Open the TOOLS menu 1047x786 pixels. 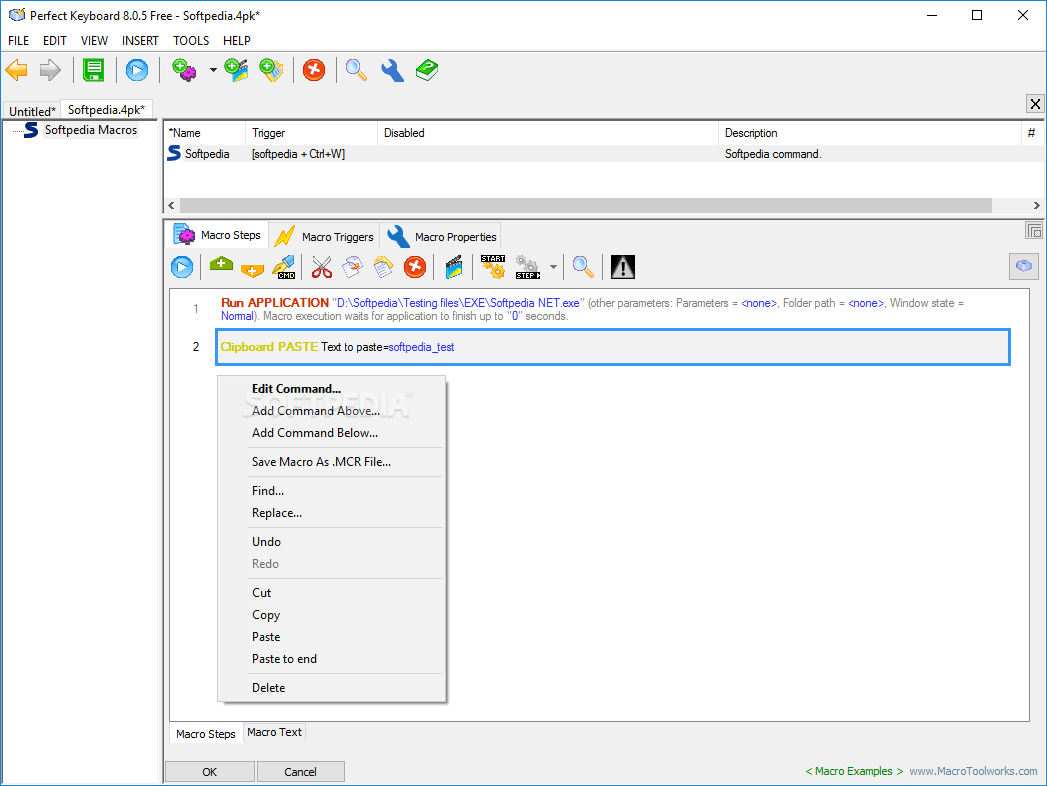point(191,41)
